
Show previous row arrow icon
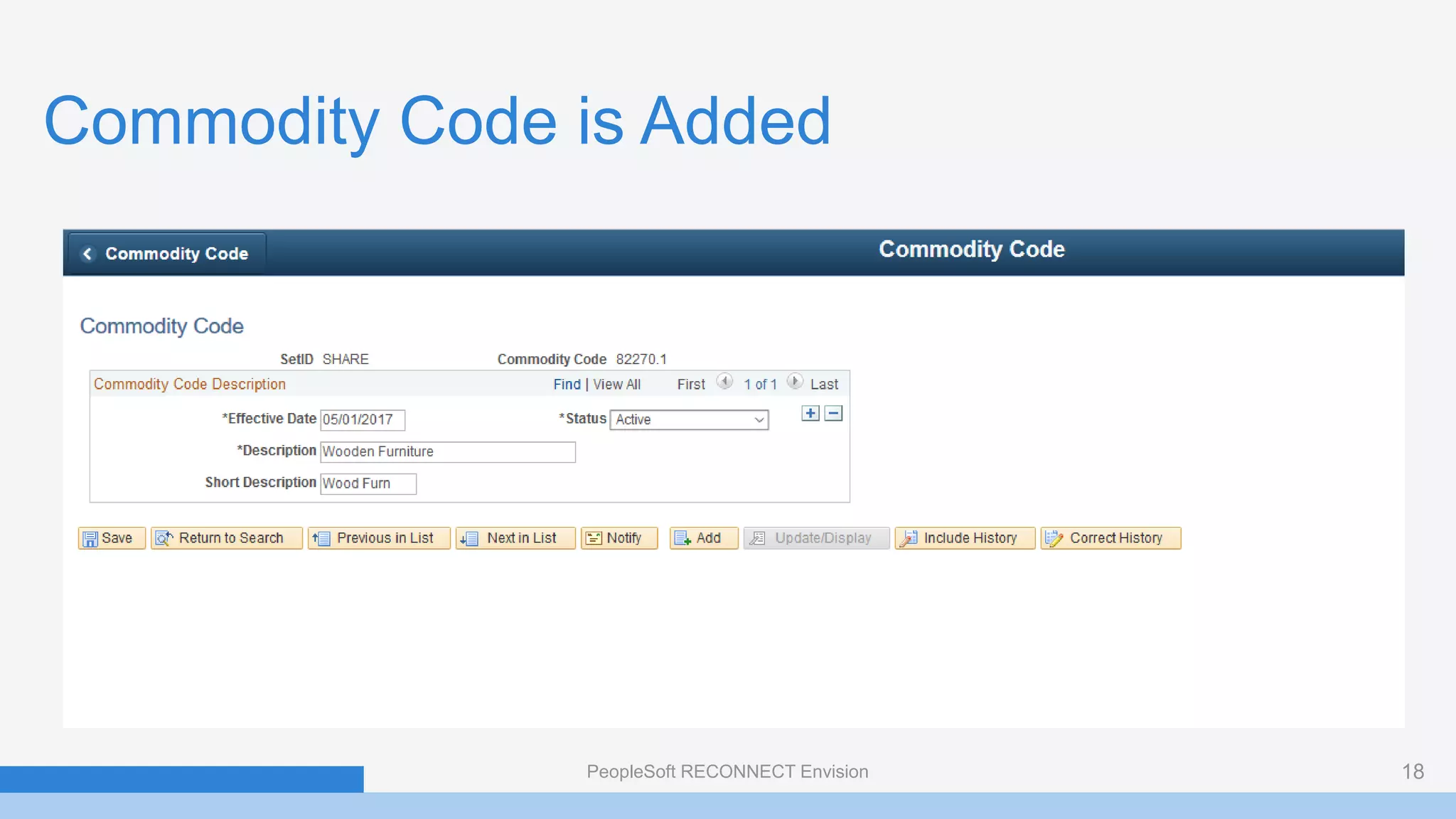(x=724, y=382)
